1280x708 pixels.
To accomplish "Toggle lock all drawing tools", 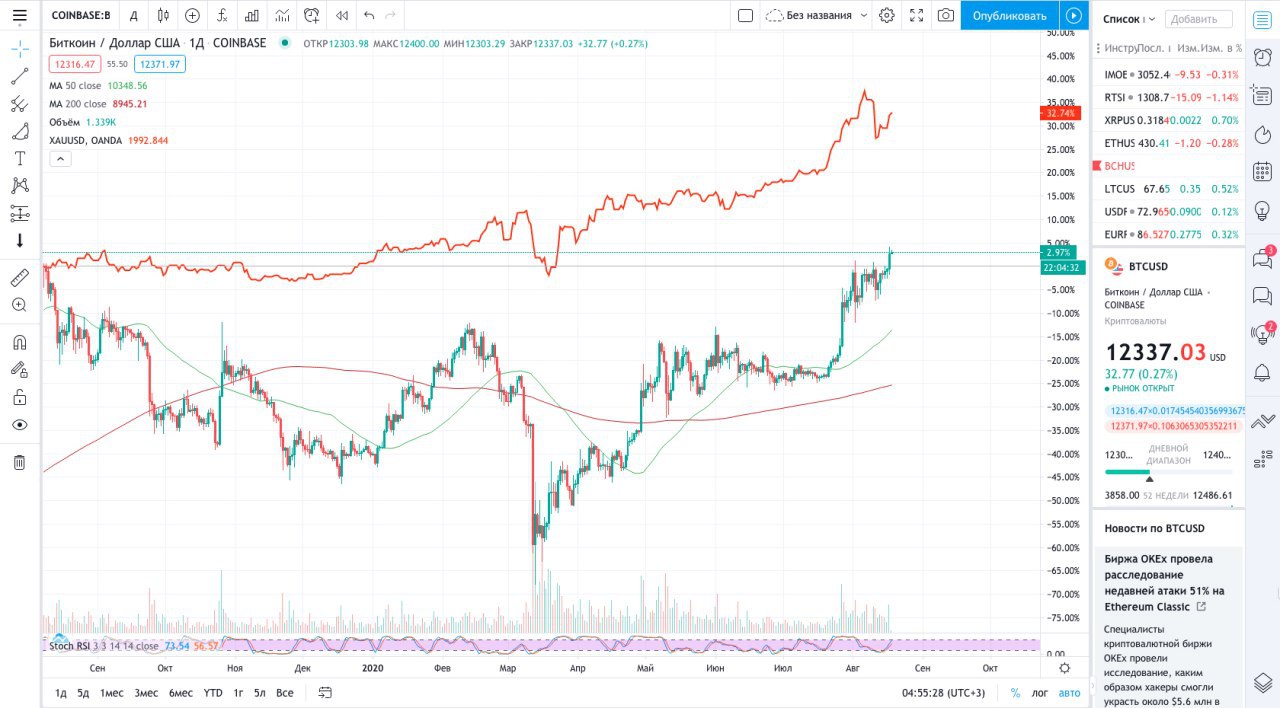I will tap(19, 397).
